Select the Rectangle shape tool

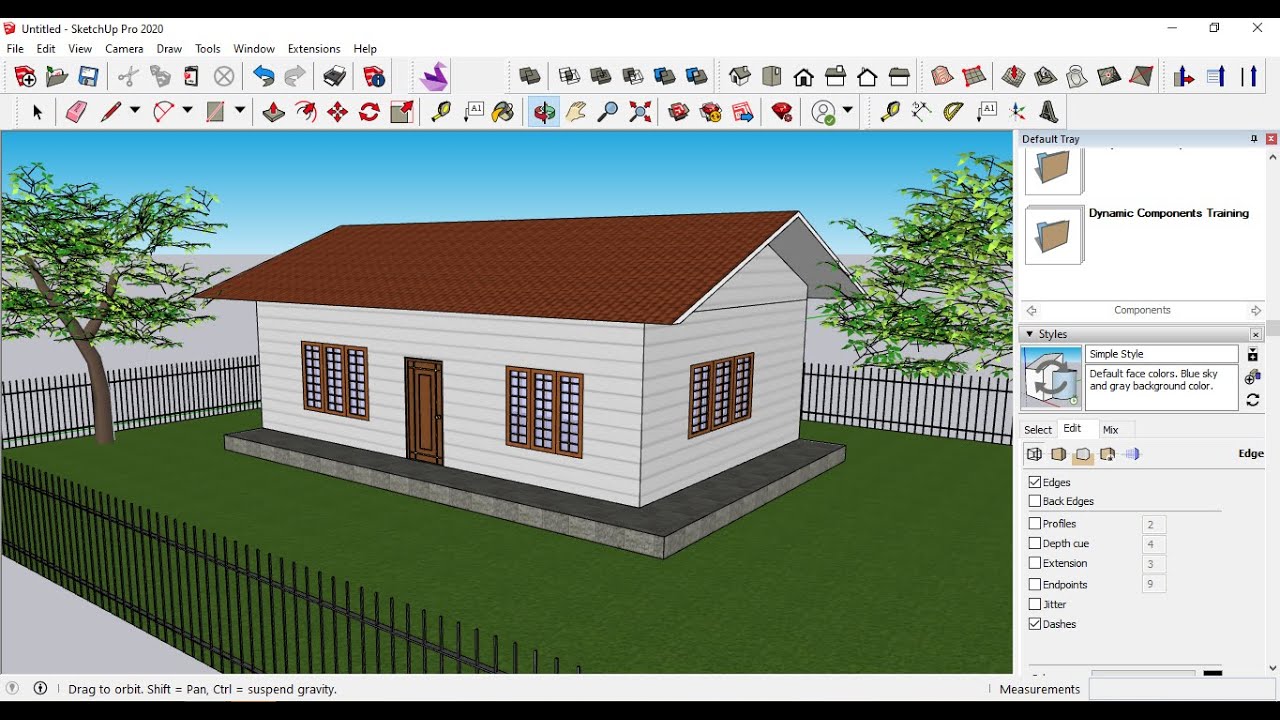215,112
